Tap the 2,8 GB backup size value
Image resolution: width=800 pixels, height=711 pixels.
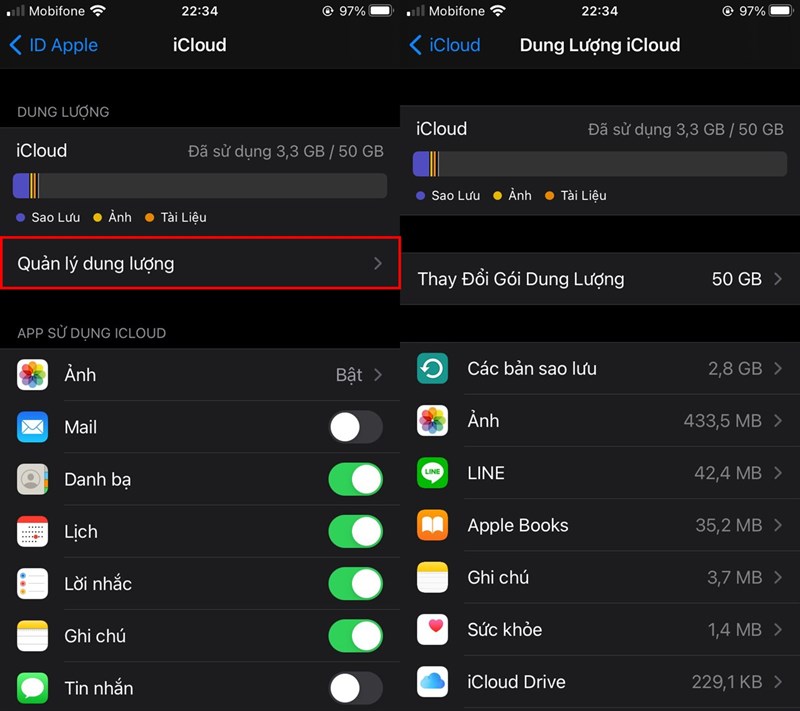pos(735,368)
